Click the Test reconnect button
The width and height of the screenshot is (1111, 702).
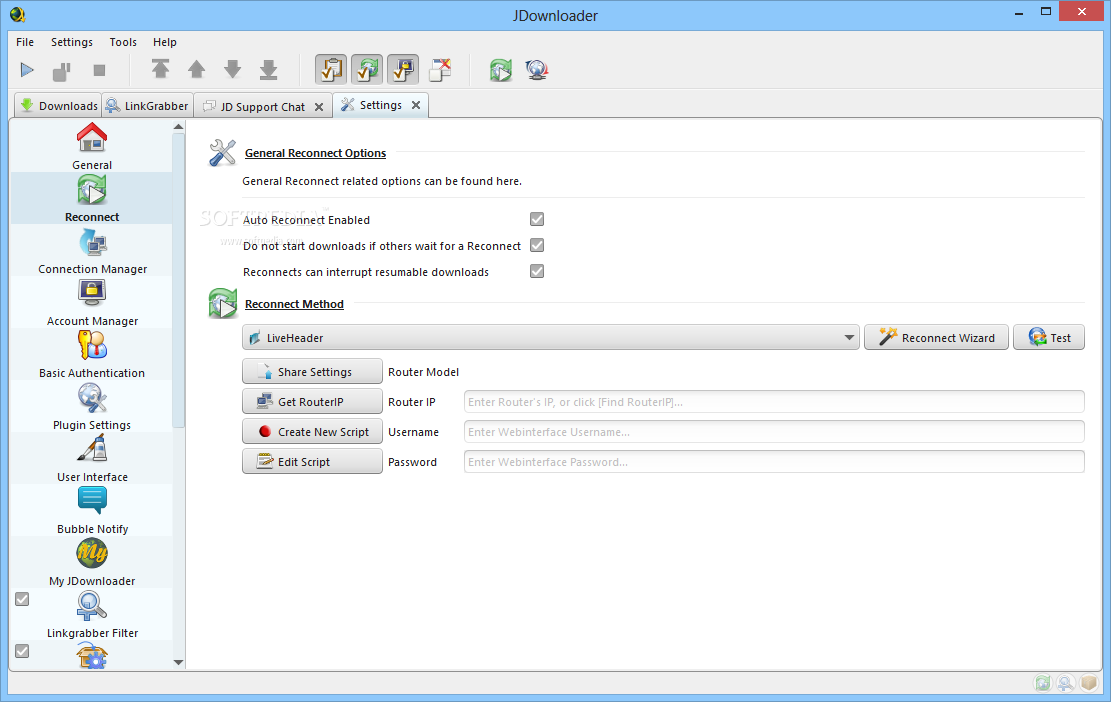[x=1049, y=338]
